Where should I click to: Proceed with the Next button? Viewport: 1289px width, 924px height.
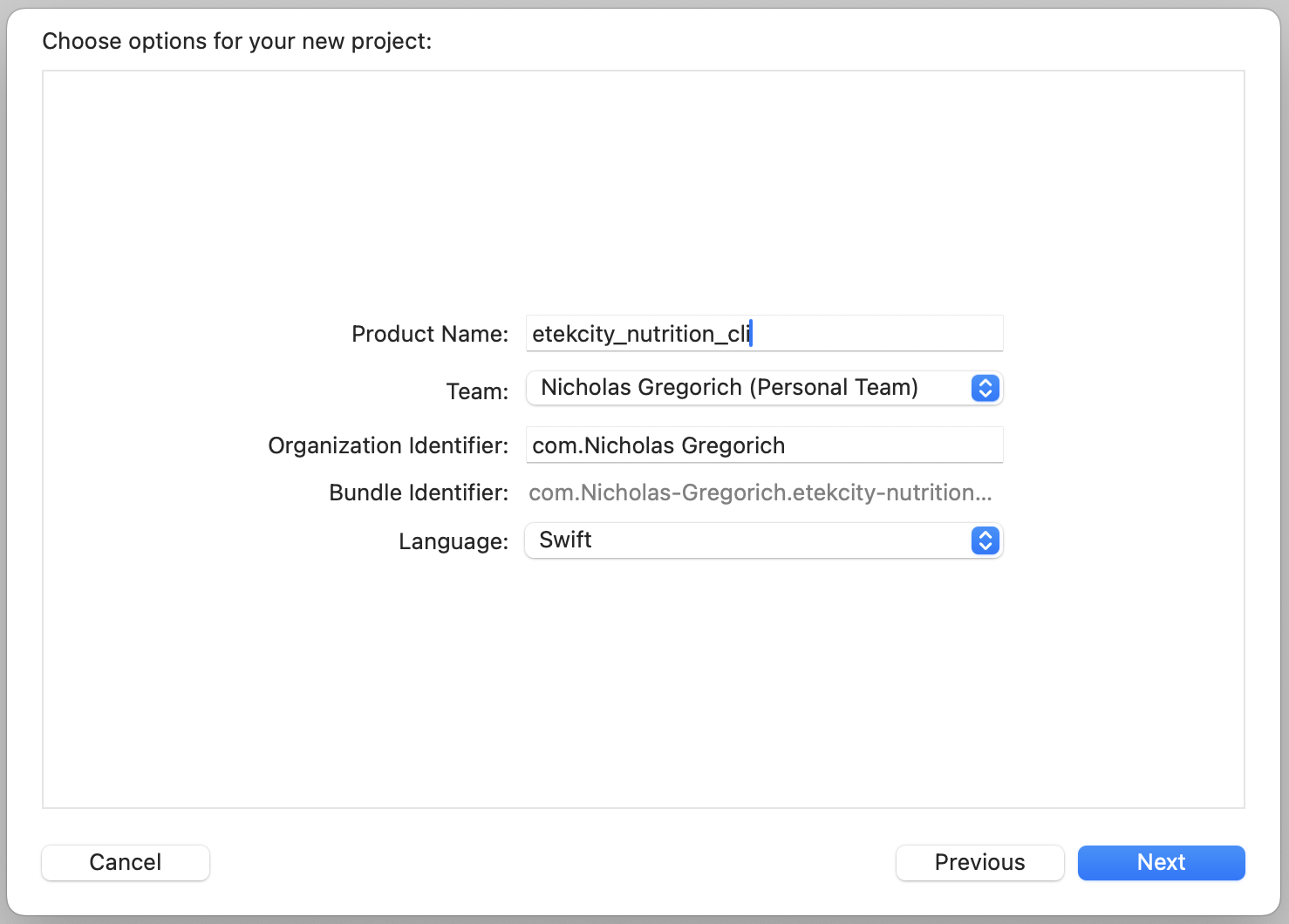pos(1161,862)
